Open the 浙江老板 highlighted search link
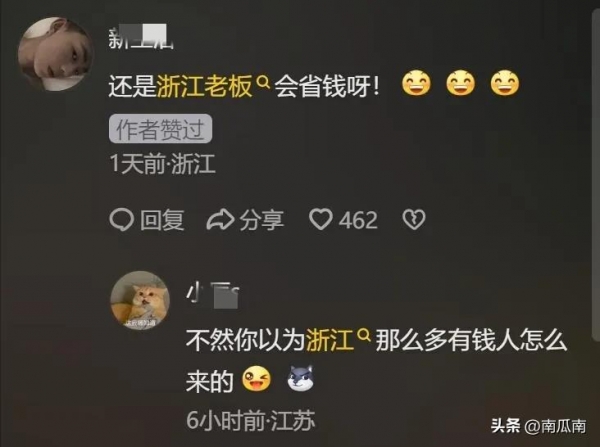600x447 pixels. point(205,86)
